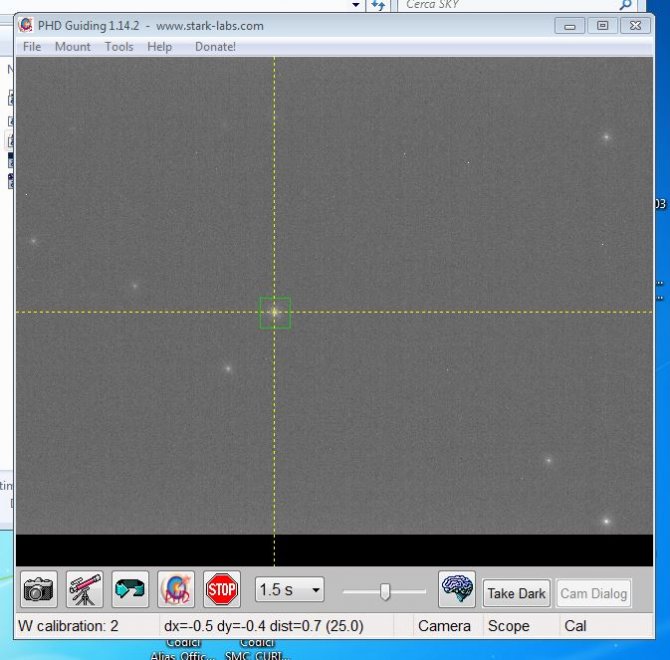Click the camera connect icon
This screenshot has width=670, height=660.
point(38,589)
